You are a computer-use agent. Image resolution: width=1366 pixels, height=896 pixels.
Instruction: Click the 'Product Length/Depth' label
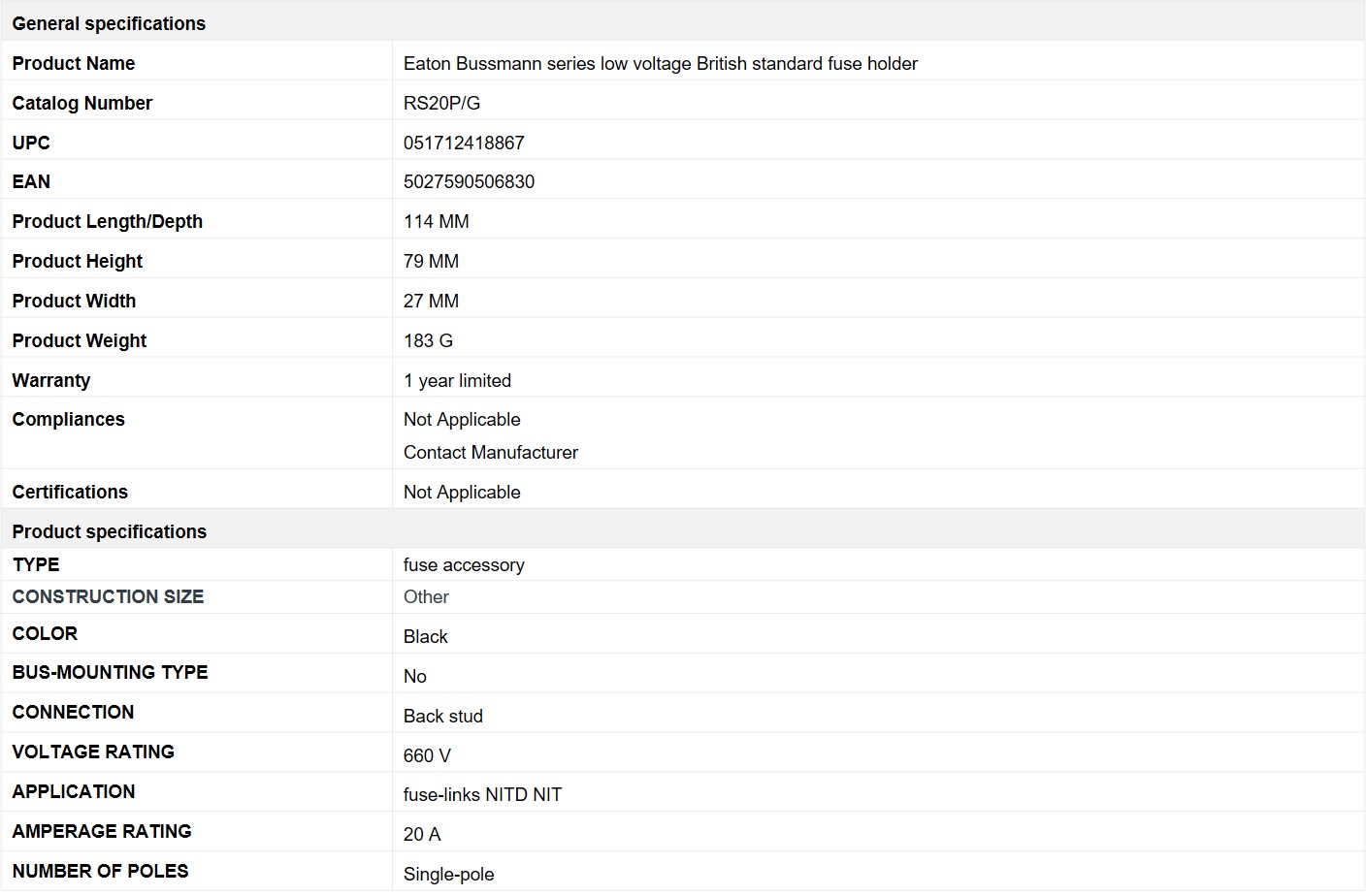tap(108, 221)
